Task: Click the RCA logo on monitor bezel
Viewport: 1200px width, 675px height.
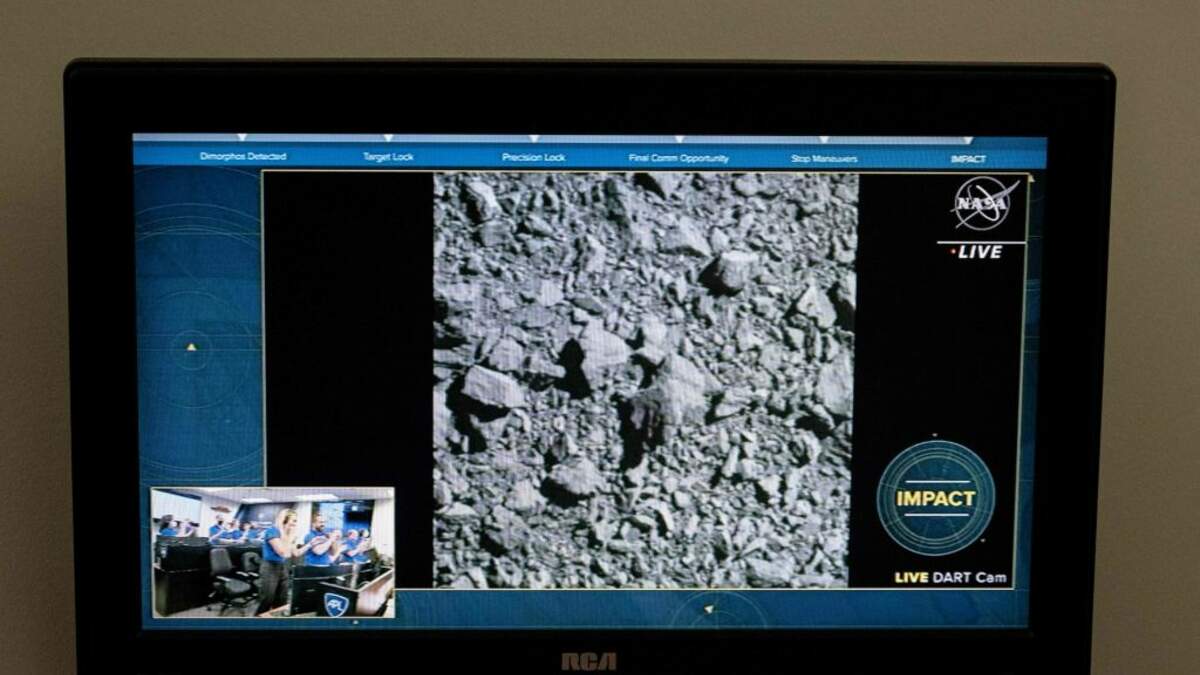Action: (589, 661)
